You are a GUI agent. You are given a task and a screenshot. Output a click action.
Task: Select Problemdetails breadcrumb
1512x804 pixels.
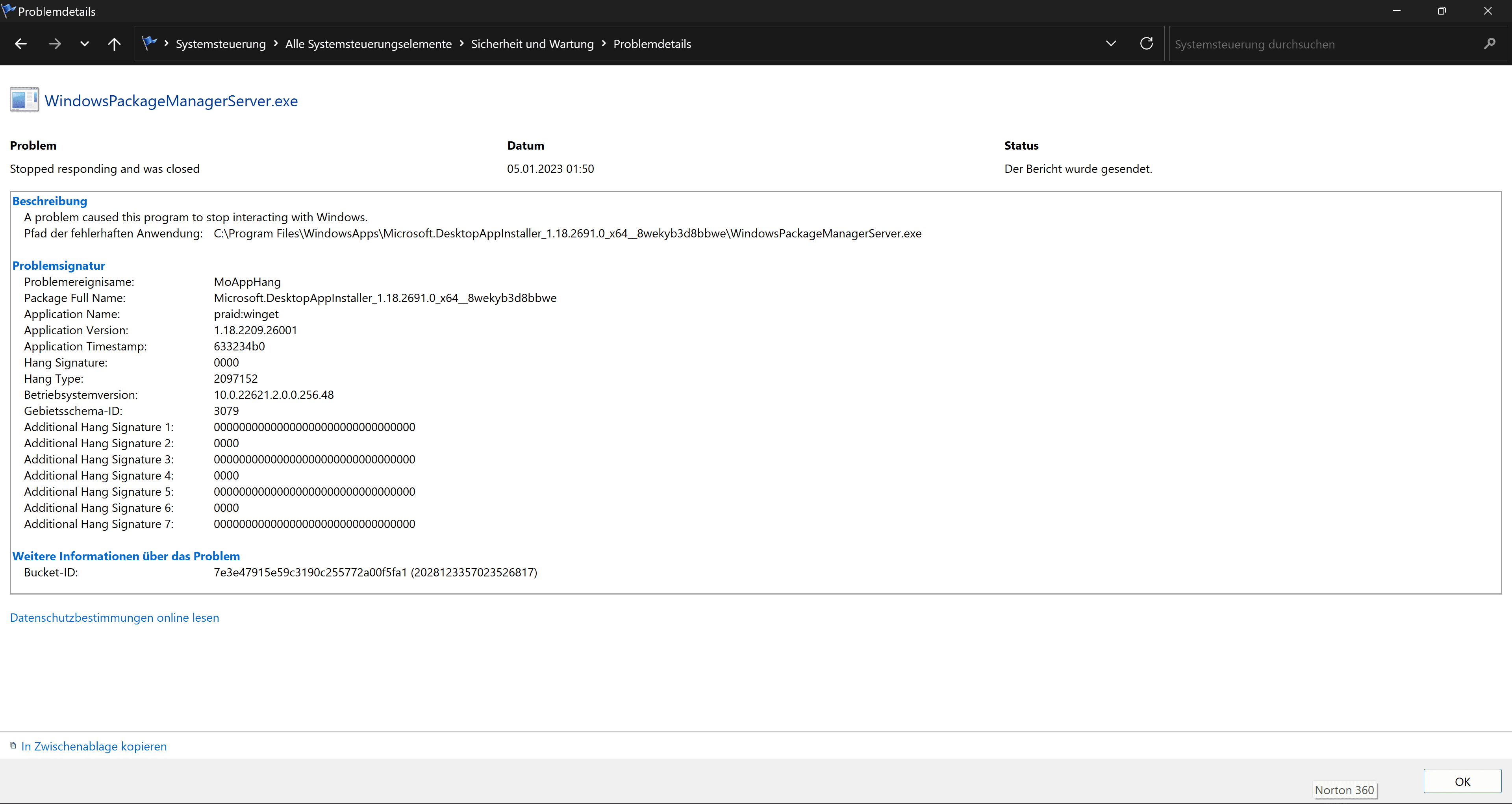coord(652,44)
